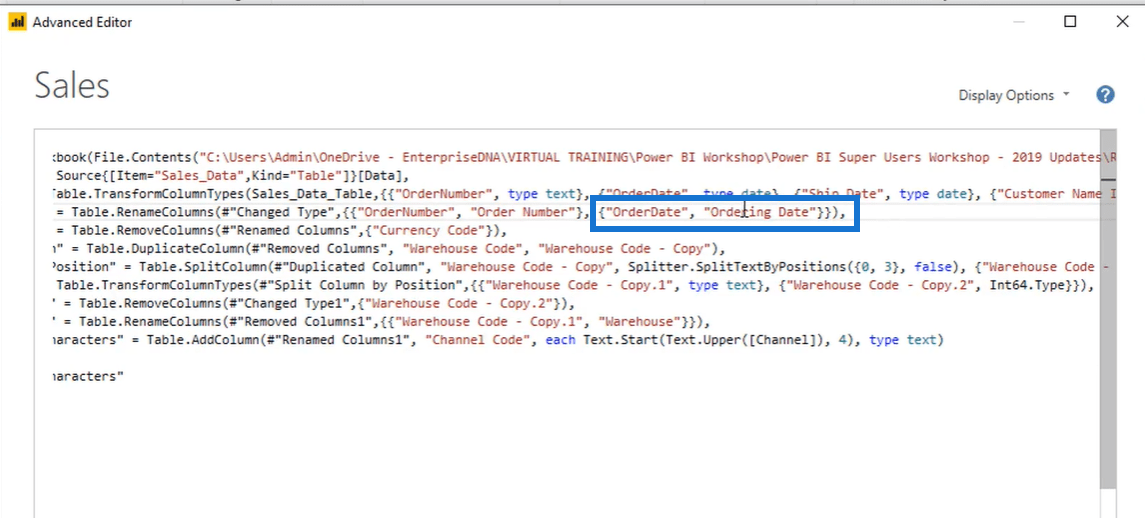Click the Power BI logo icon in title bar
1145x518 pixels.
point(18,22)
